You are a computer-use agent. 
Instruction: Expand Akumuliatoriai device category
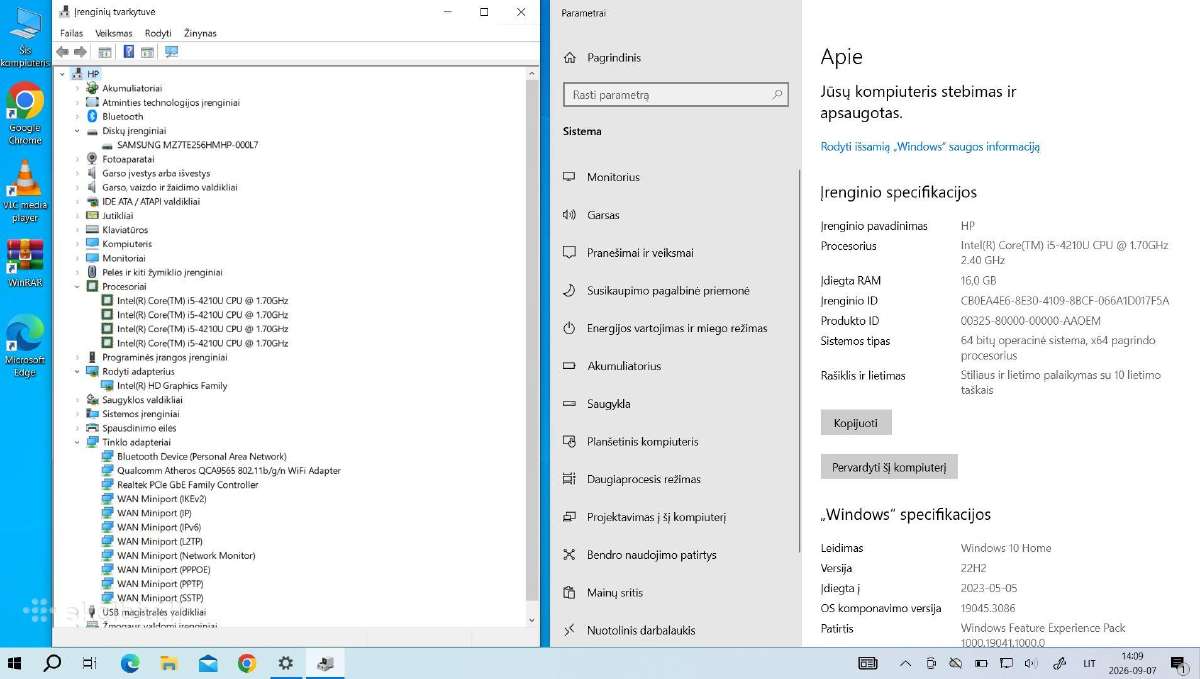pos(77,88)
